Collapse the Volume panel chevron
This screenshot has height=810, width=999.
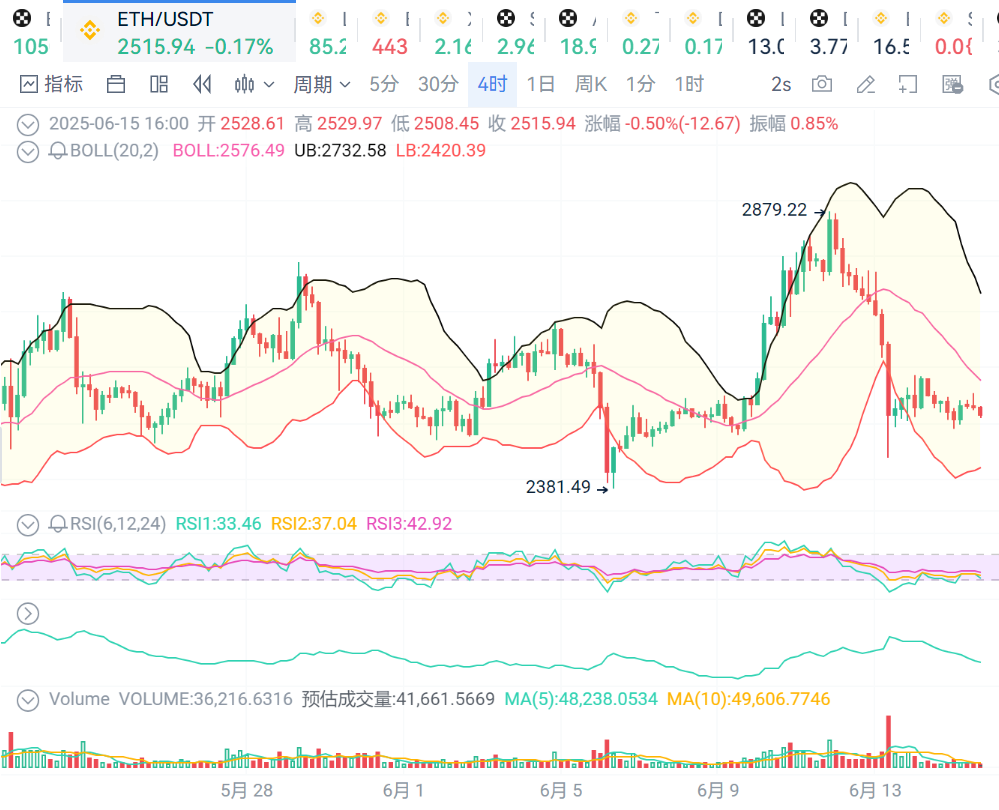click(27, 700)
